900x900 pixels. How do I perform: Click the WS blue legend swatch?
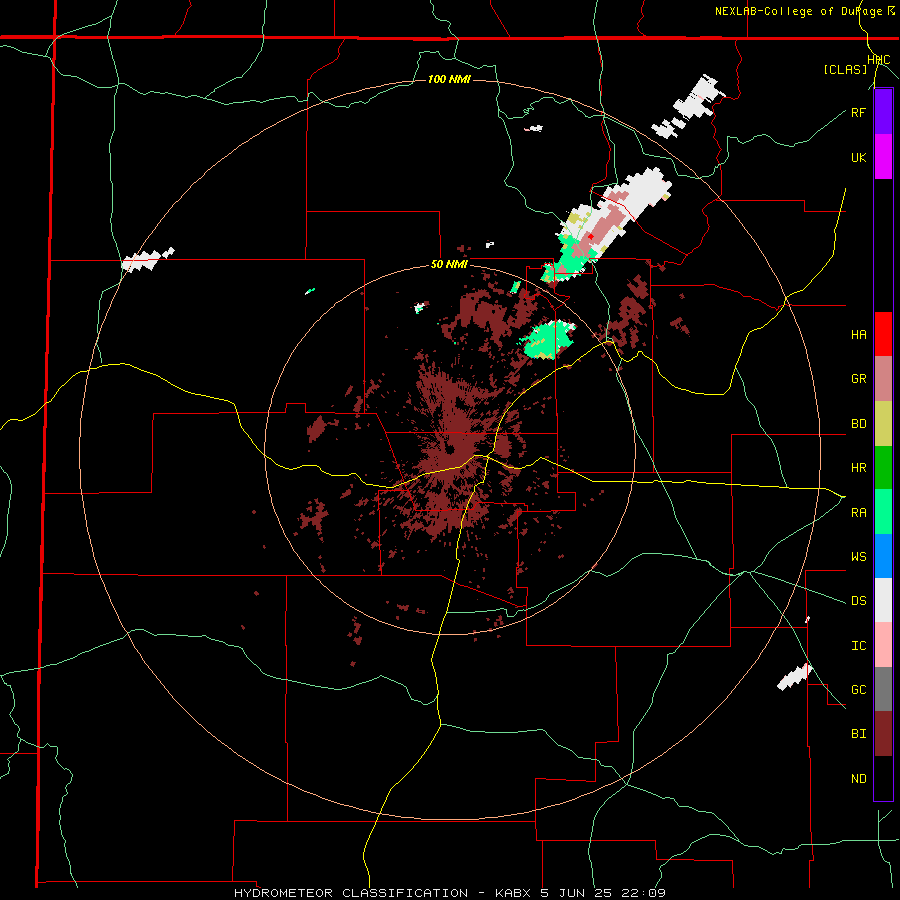[x=883, y=556]
